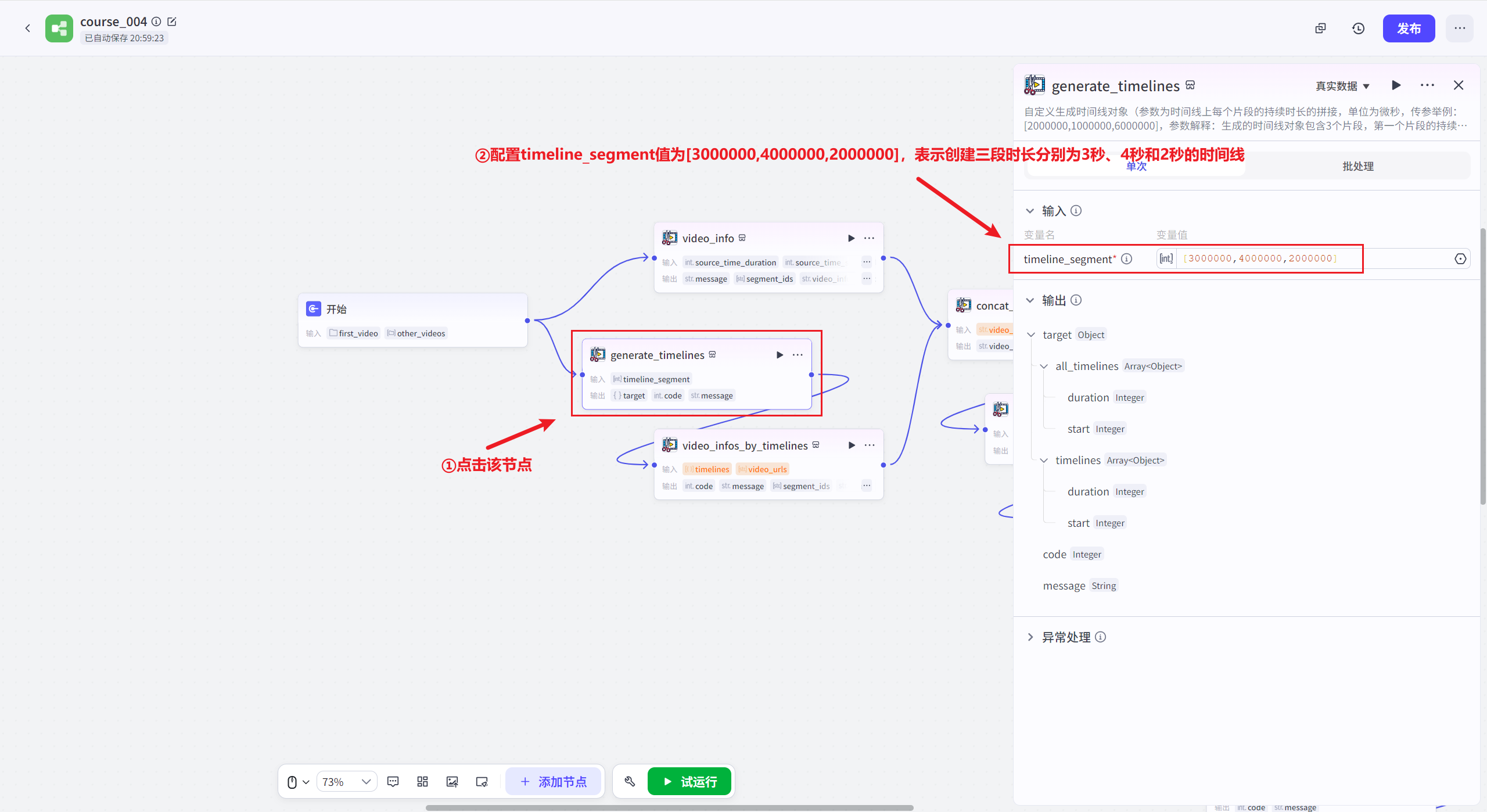Collapse the 输入 section
1487x812 pixels.
pos(1030,211)
